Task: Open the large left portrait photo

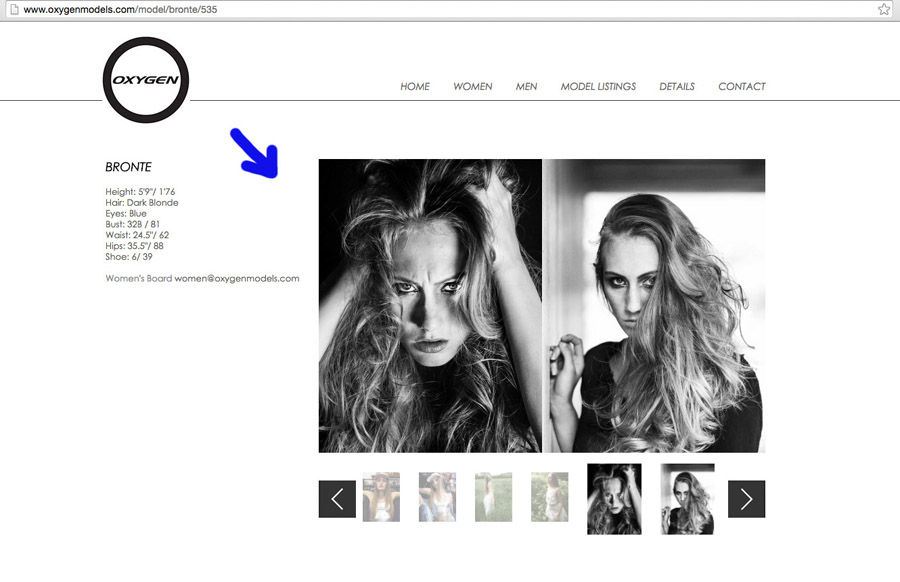Action: point(430,306)
